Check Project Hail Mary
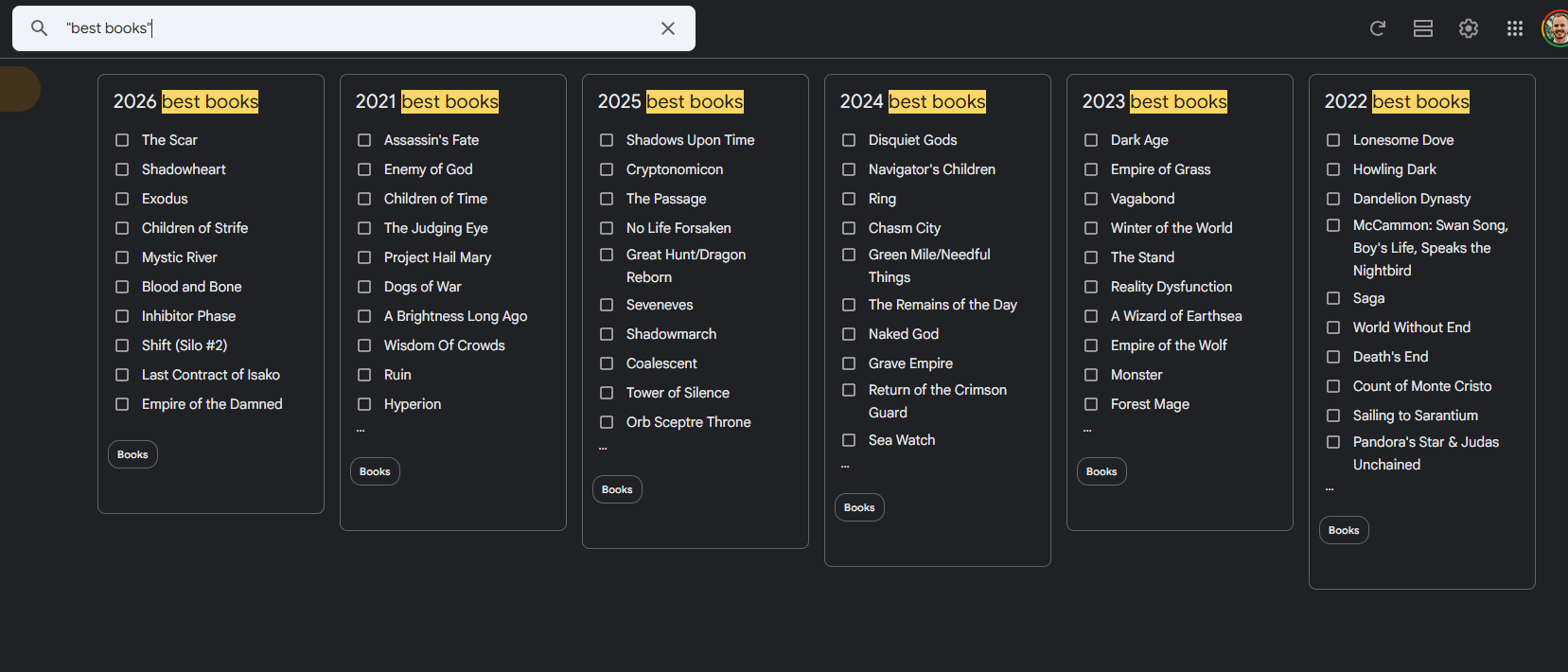This screenshot has width=1568, height=672. [x=364, y=257]
